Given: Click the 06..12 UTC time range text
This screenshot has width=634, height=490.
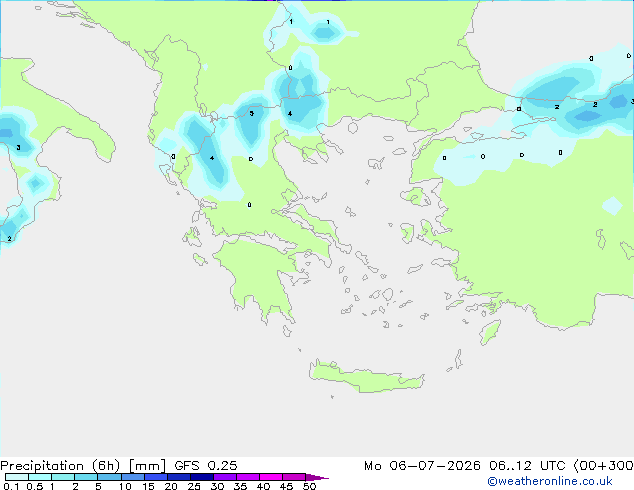Looking at the screenshot, I should pos(527,466).
